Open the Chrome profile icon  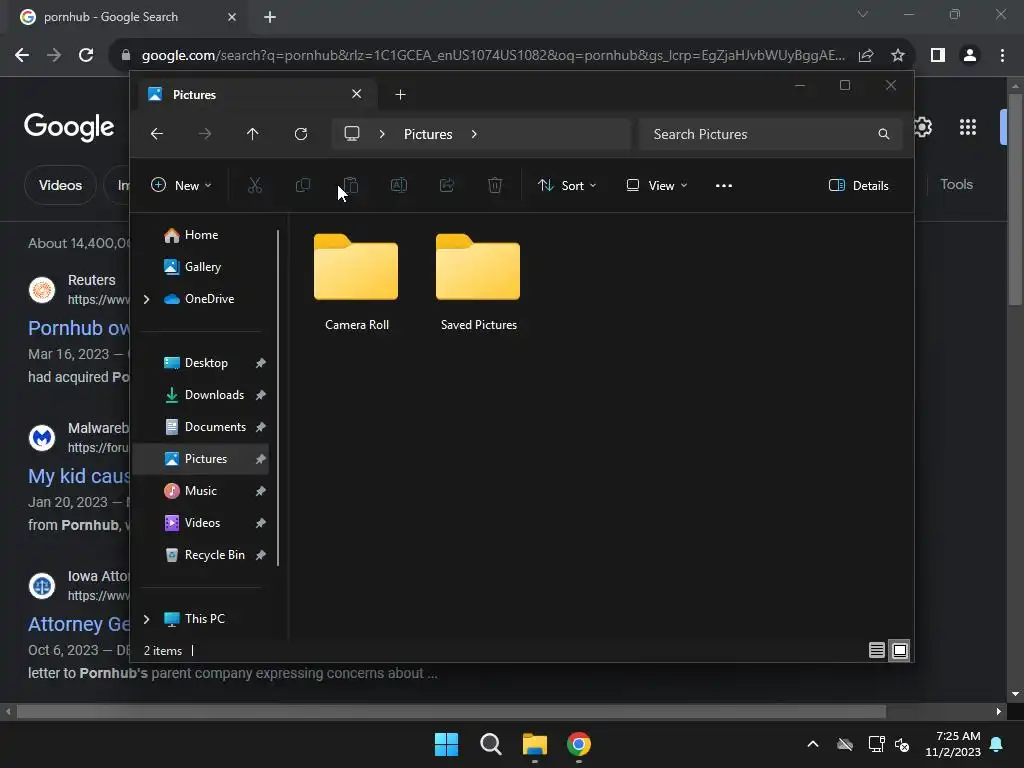pyautogui.click(x=970, y=55)
